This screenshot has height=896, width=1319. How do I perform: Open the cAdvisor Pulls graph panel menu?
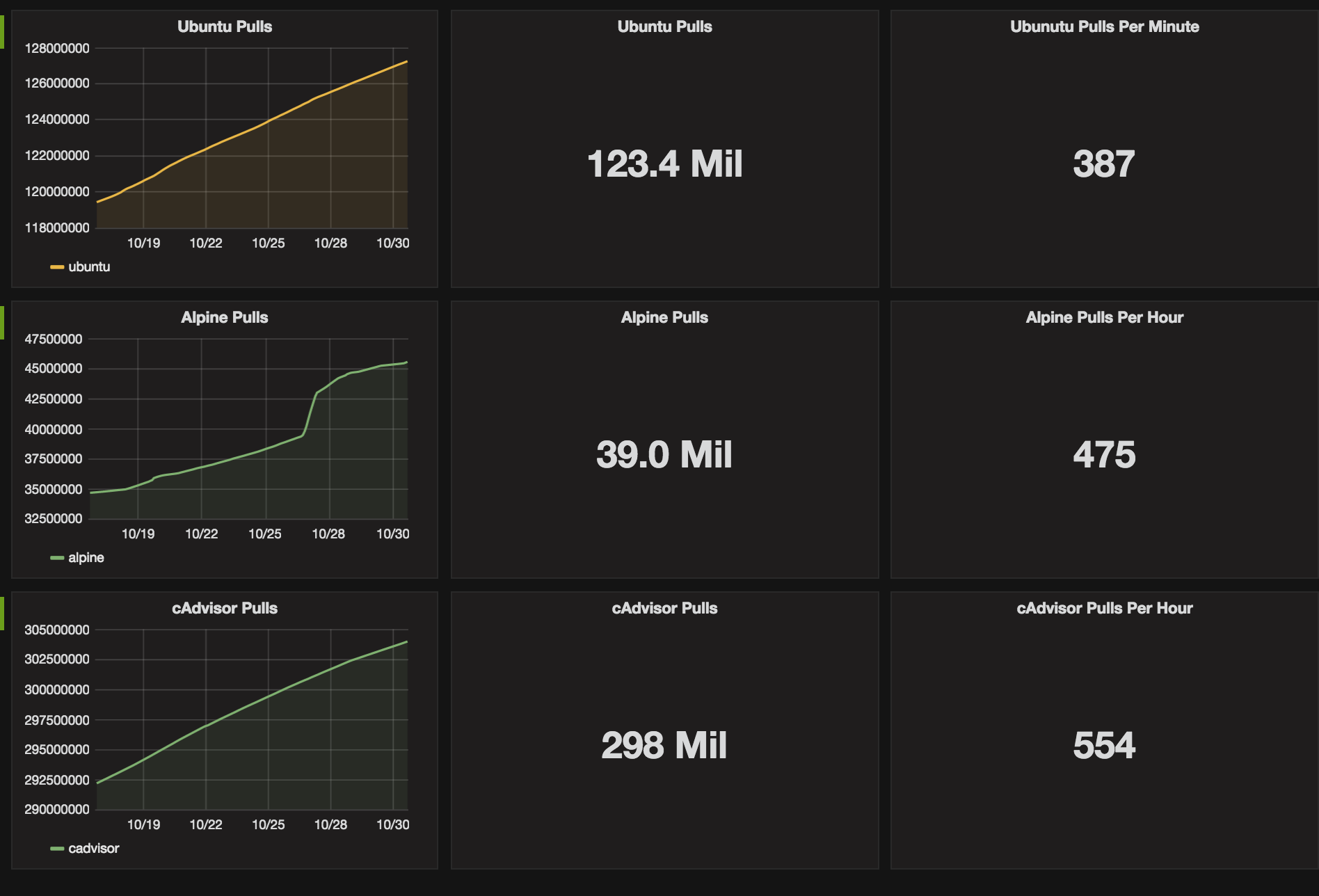tap(224, 607)
